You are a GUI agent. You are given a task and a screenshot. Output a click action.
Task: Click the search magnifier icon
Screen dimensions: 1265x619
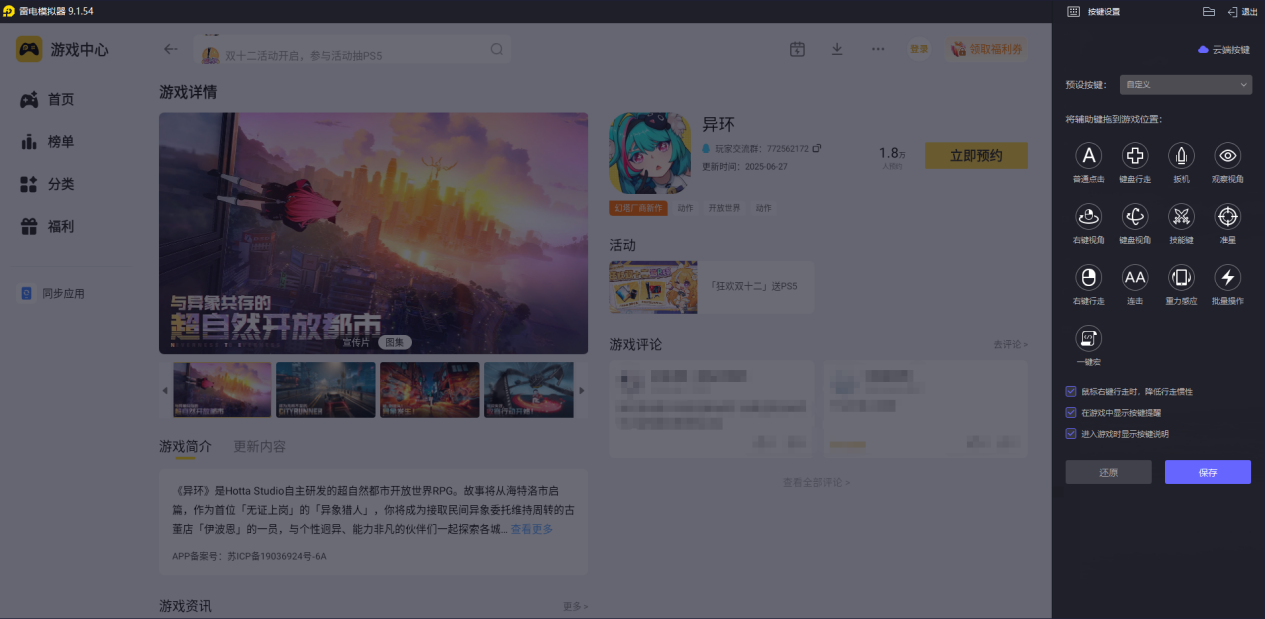tap(497, 49)
